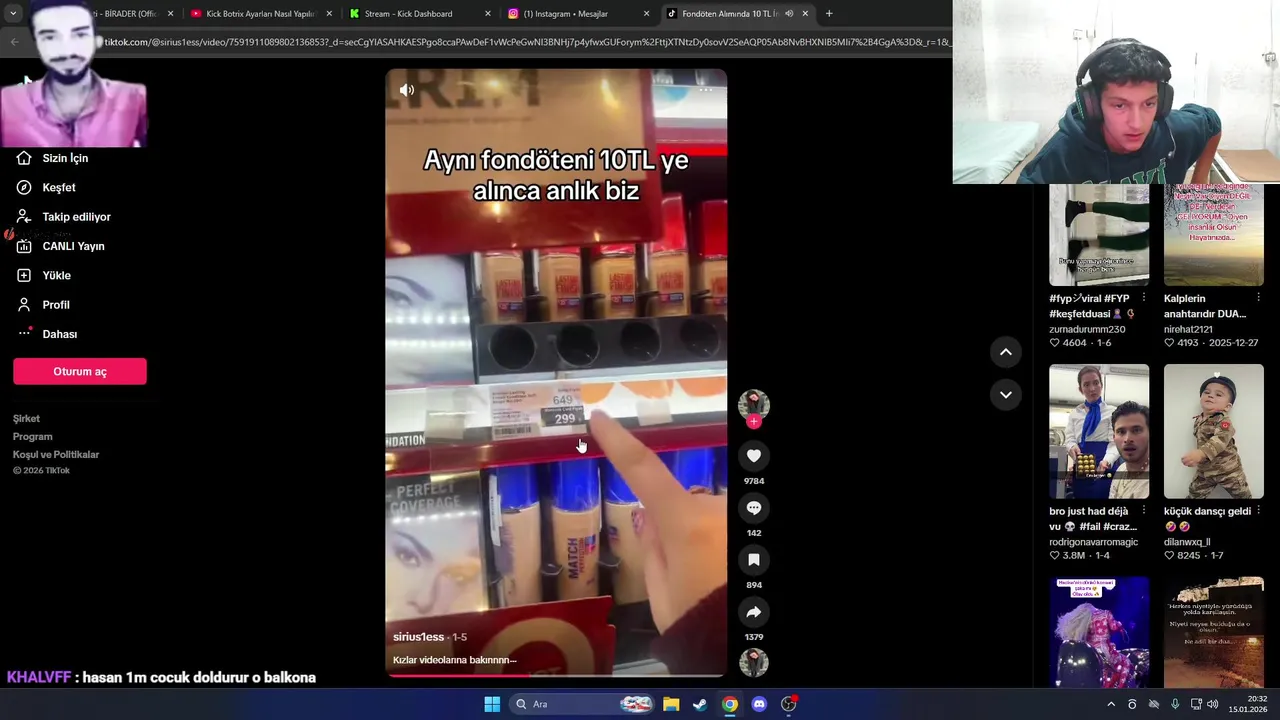Like the video with heart icon
The width and height of the screenshot is (1280, 720).
tap(754, 456)
